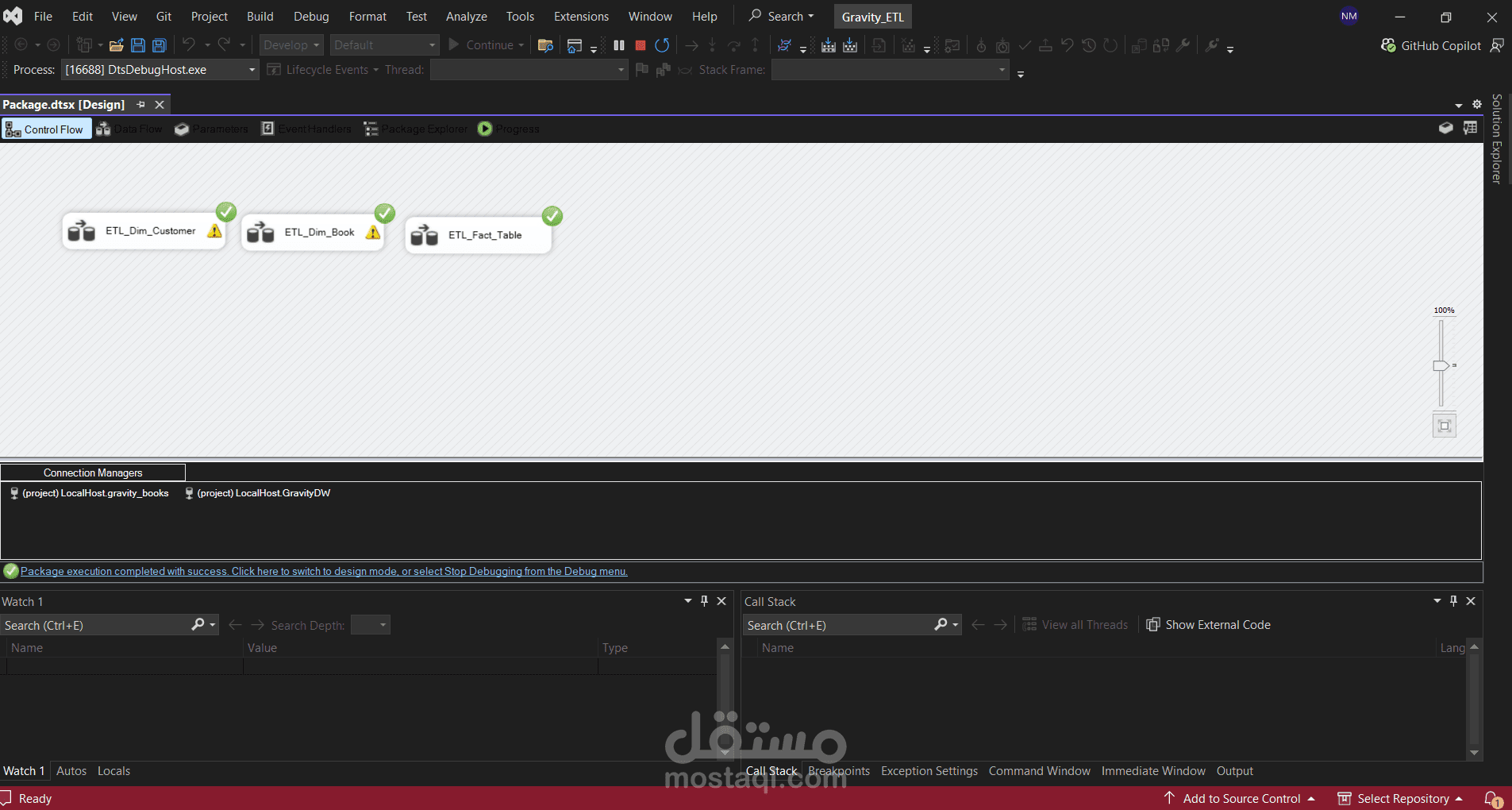The image size is (1512, 810).
Task: Open the Thread combo box
Action: coord(529,70)
